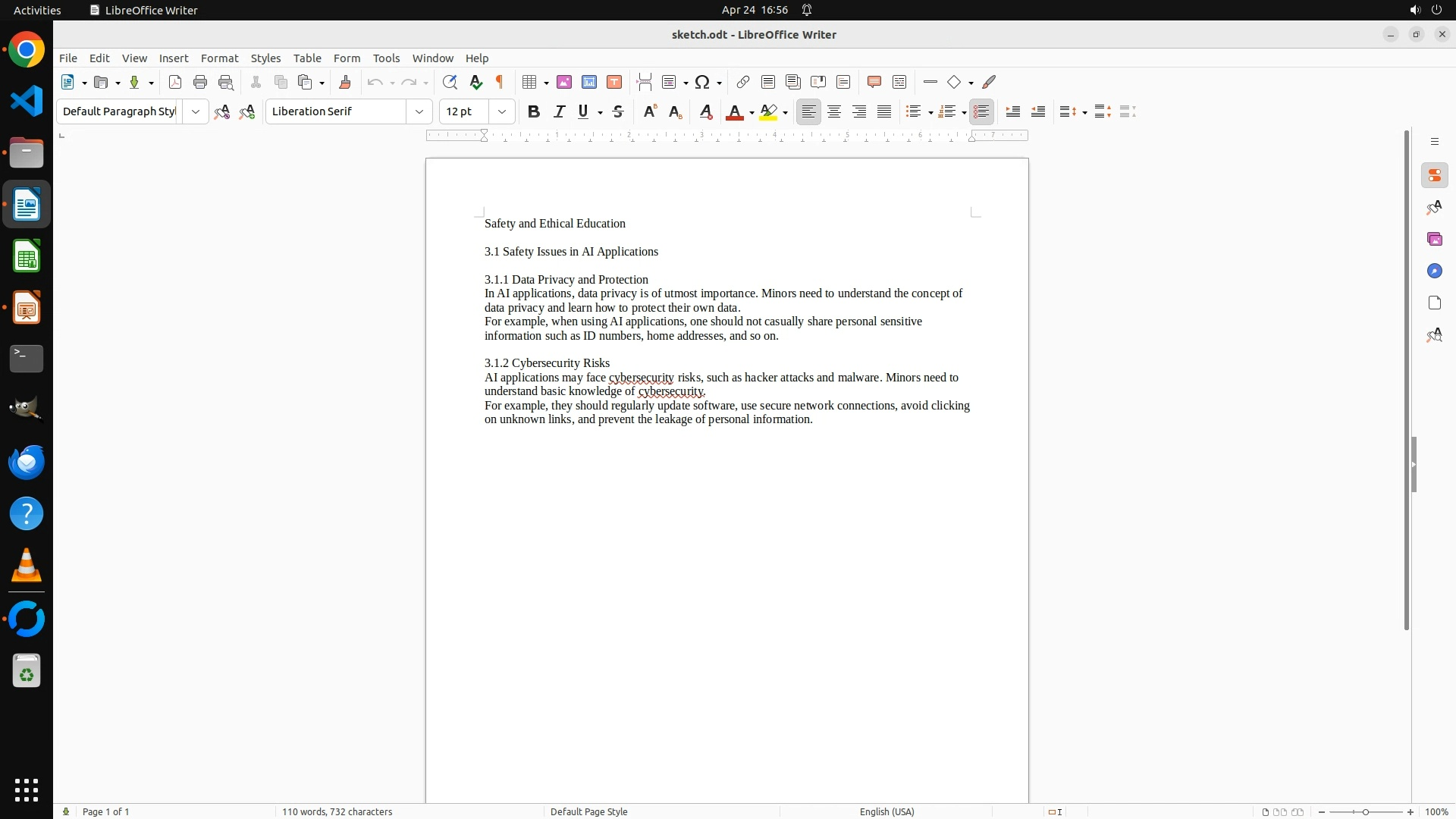Click the word and character count in the status bar
Screen dimensions: 1456x819
[x=337, y=811]
